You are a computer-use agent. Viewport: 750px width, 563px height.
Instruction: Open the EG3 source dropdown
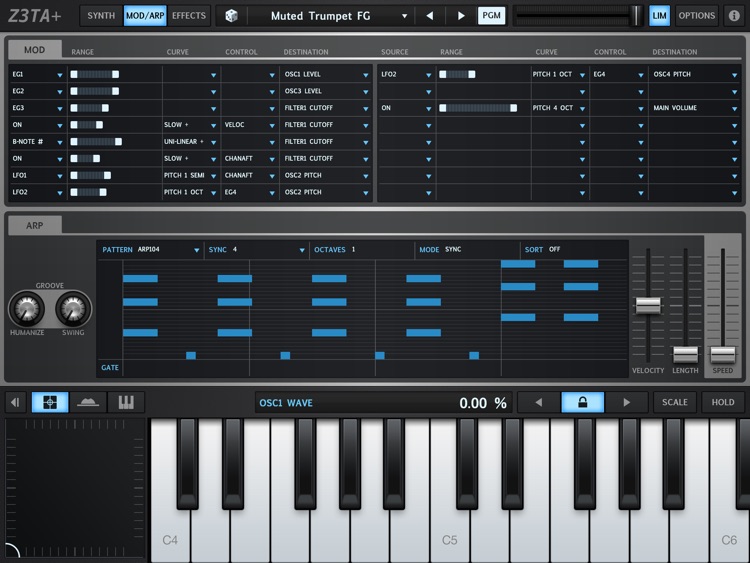click(38, 108)
